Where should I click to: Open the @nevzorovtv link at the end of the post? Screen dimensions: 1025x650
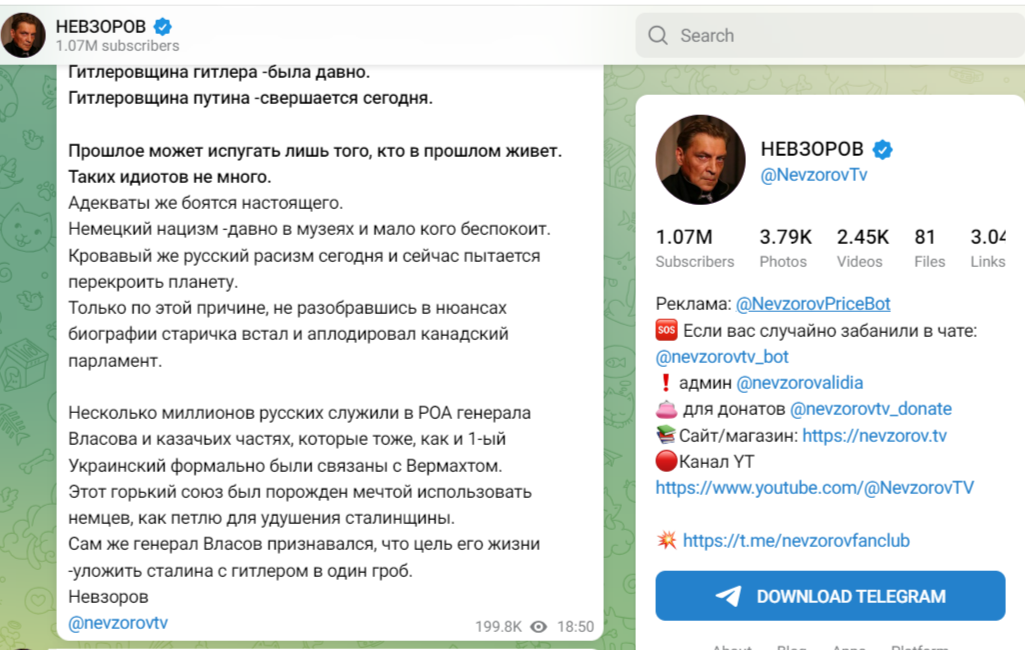click(x=118, y=623)
